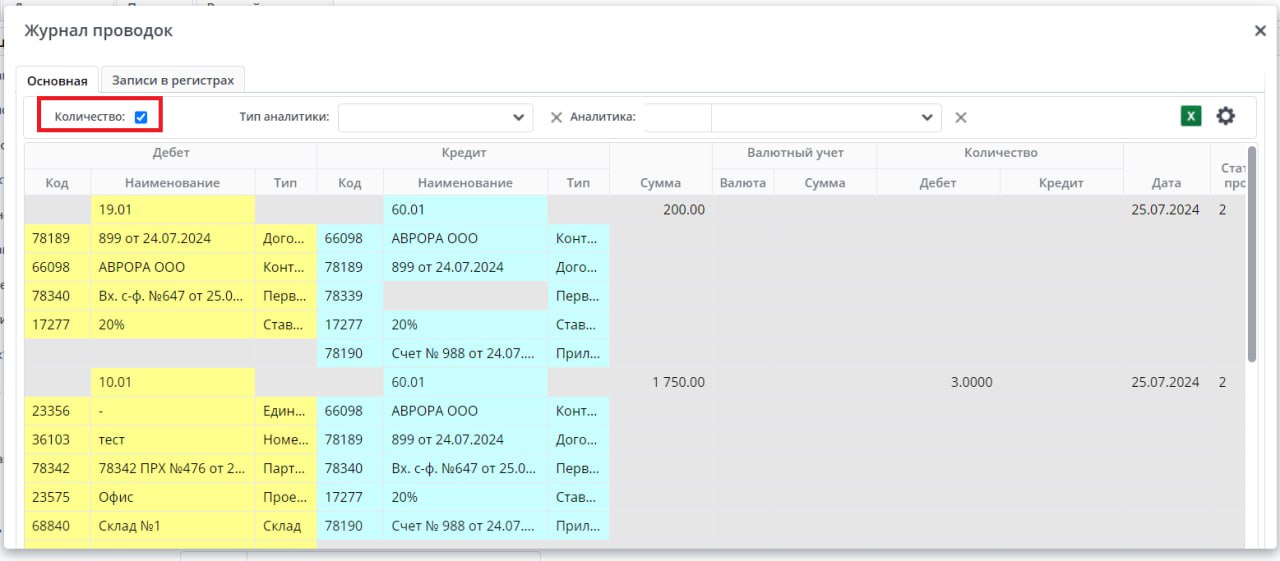Clear the Тип аналитики filter with X
The width and height of the screenshot is (1280, 561).
click(x=556, y=117)
